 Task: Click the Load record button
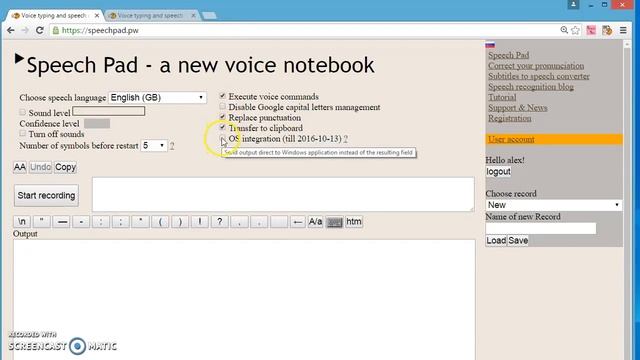(x=496, y=240)
